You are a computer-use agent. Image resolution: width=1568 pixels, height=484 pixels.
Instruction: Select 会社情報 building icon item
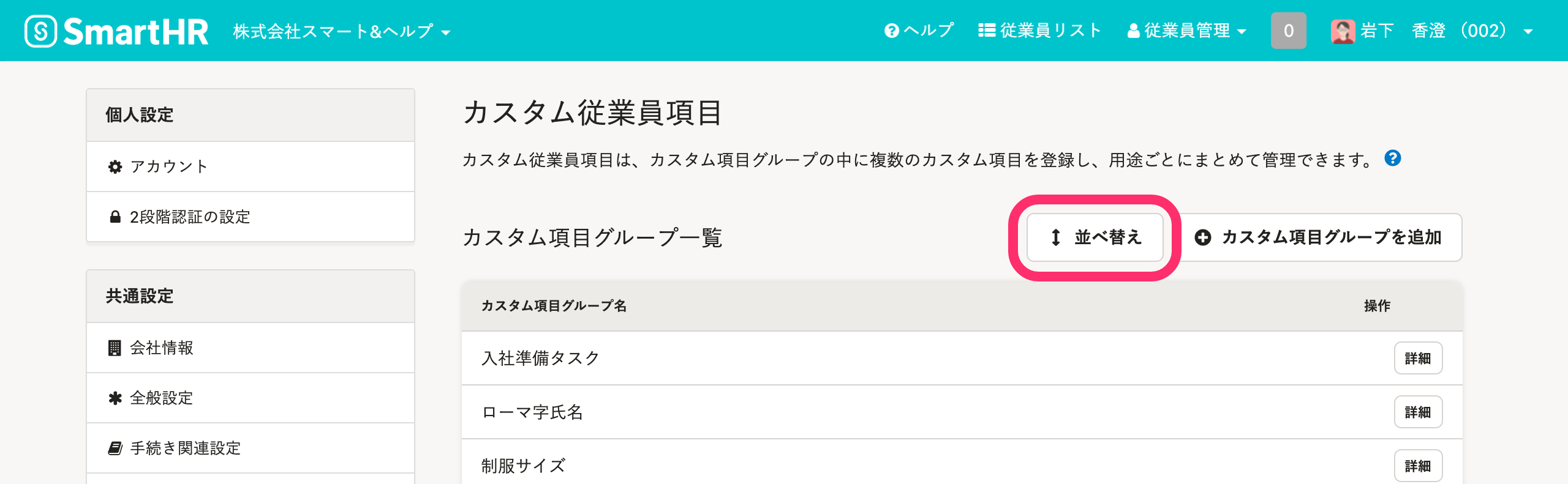[x=251, y=348]
